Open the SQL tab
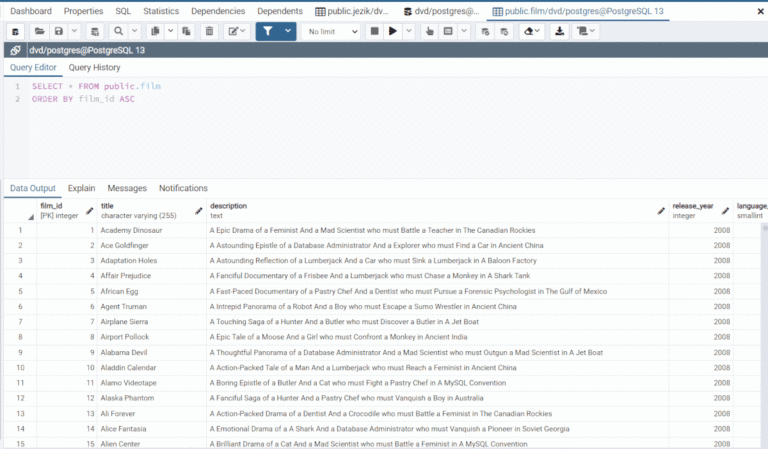This screenshot has width=768, height=449. coord(123,11)
